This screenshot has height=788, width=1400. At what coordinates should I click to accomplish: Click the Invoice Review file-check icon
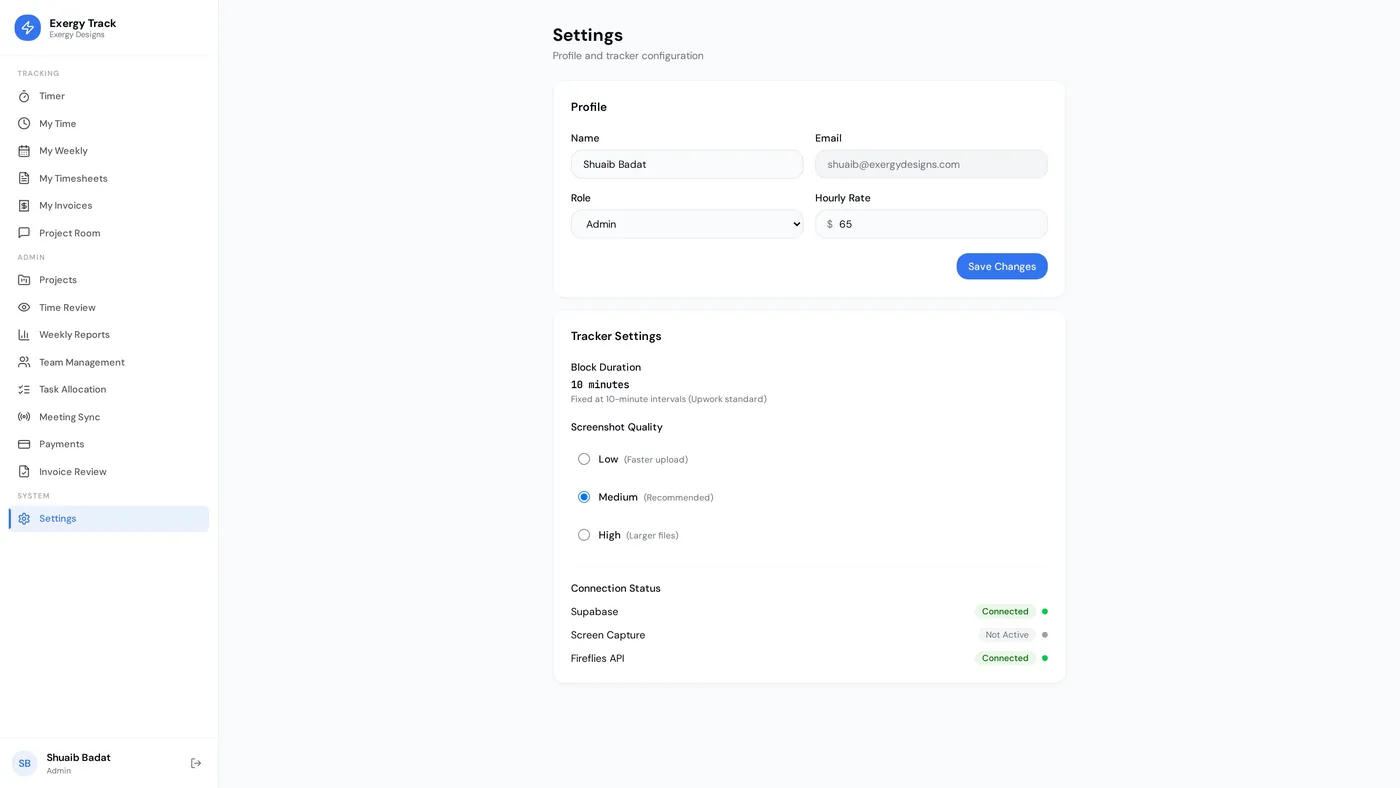click(x=24, y=472)
